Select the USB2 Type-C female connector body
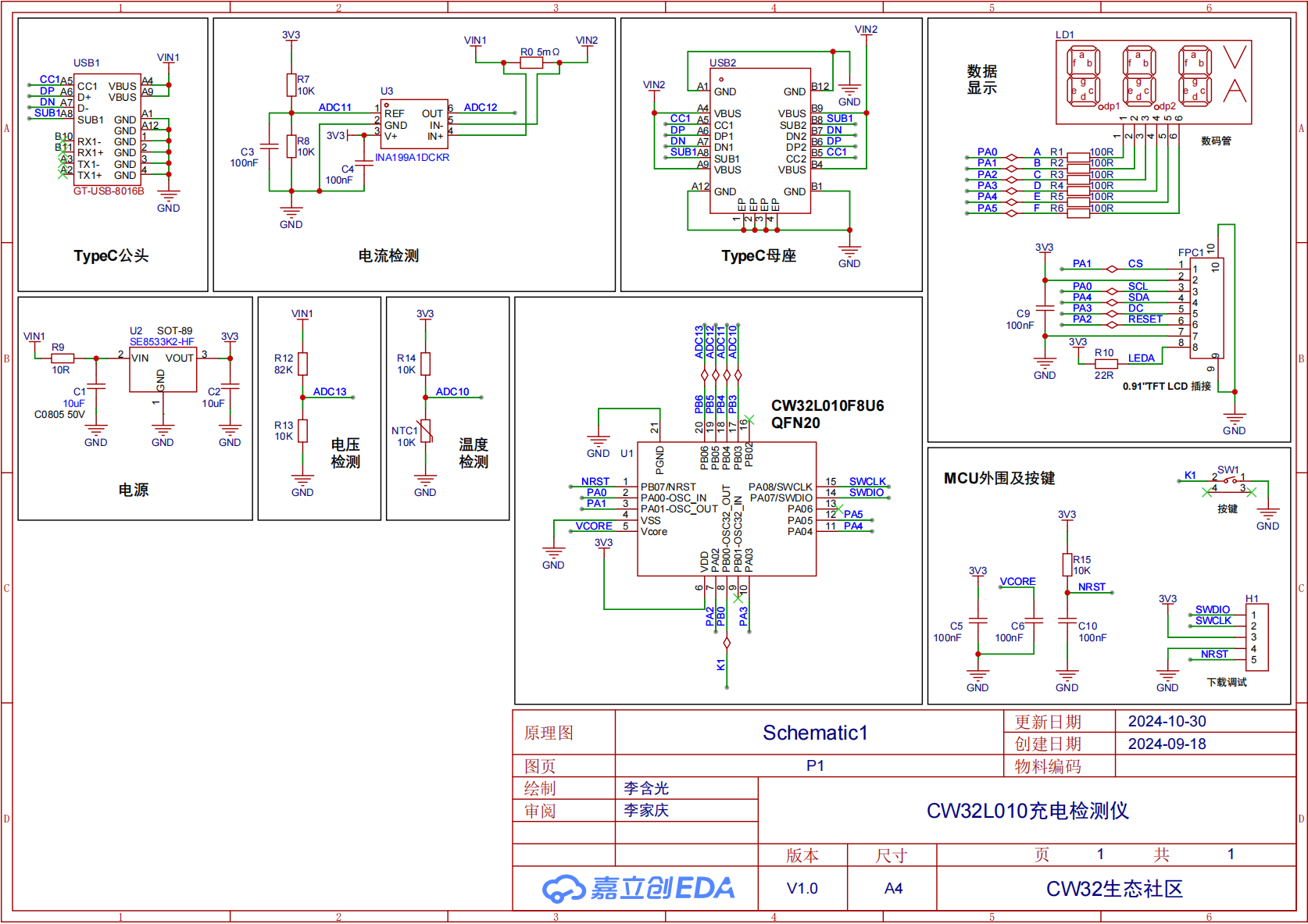 click(x=759, y=141)
